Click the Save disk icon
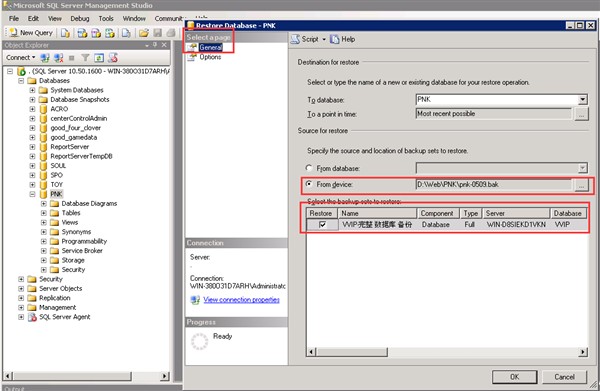Screen dimensions: 600x391 [x=157, y=33]
